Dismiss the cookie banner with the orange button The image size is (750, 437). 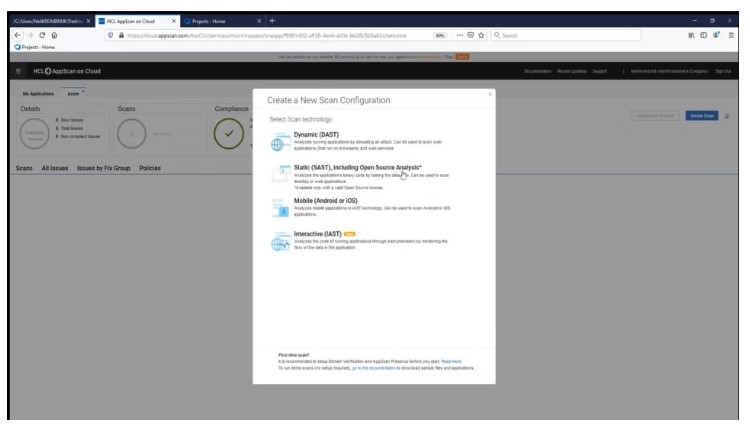[462, 57]
